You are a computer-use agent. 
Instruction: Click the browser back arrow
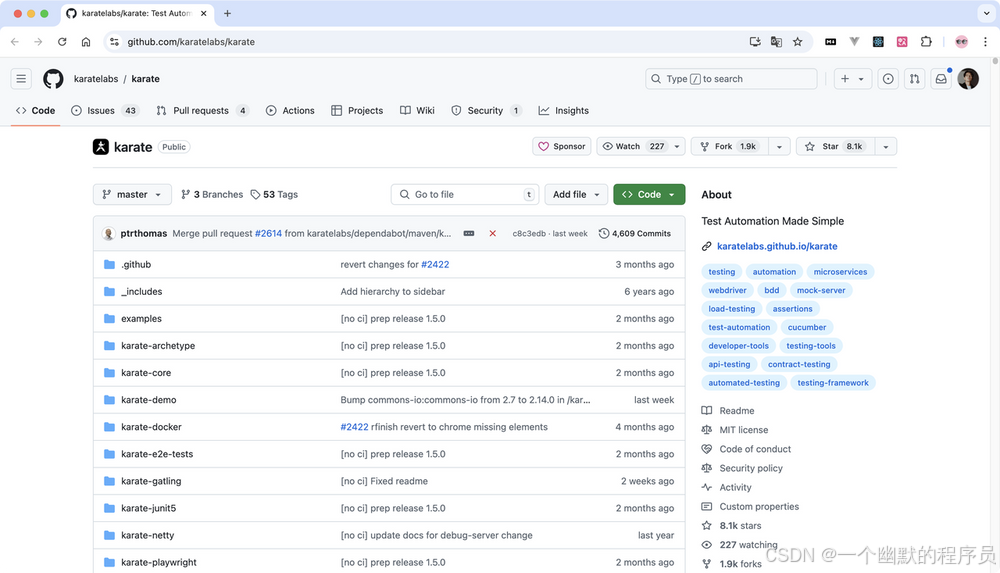coord(15,41)
